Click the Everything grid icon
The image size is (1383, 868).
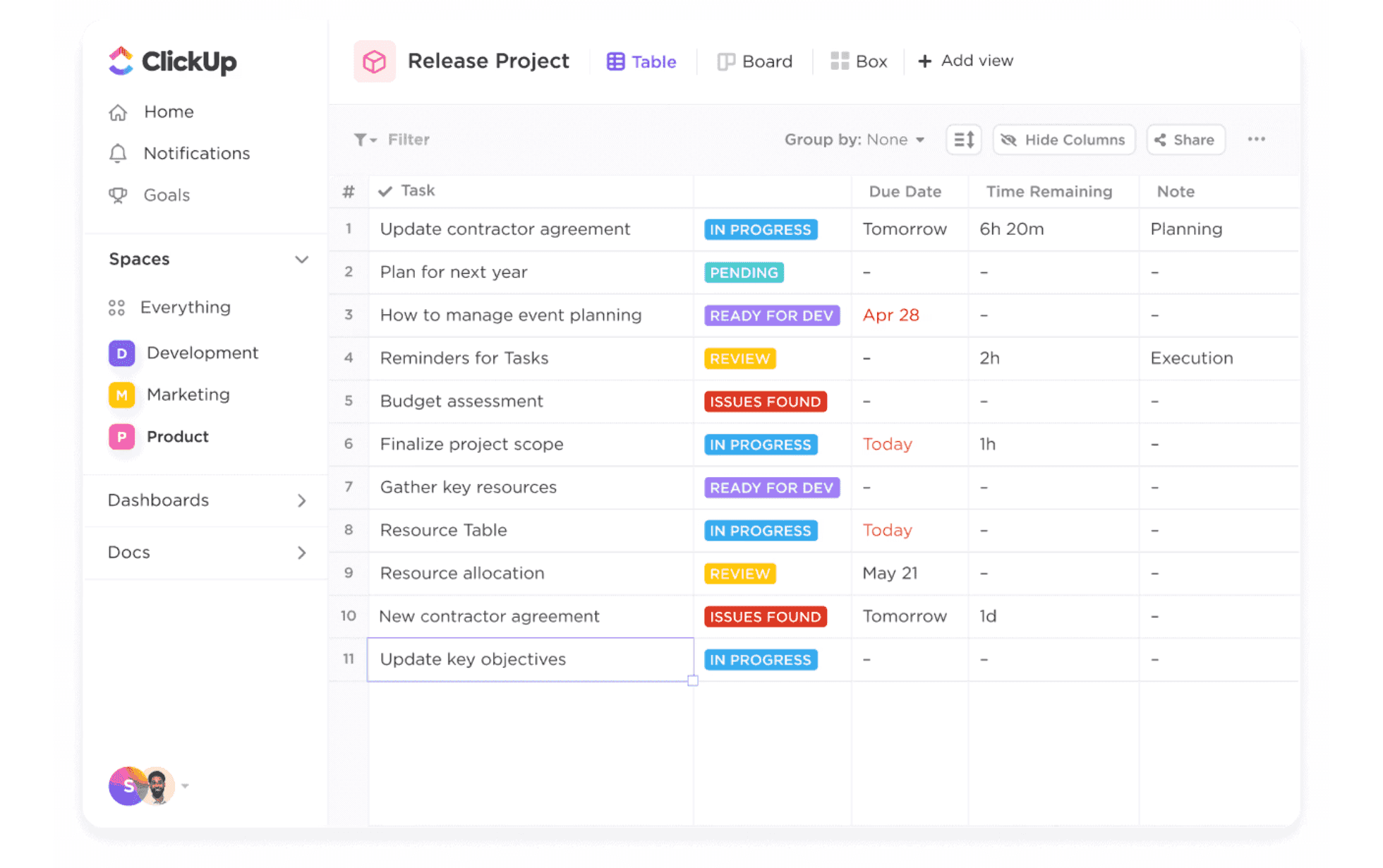tap(118, 307)
